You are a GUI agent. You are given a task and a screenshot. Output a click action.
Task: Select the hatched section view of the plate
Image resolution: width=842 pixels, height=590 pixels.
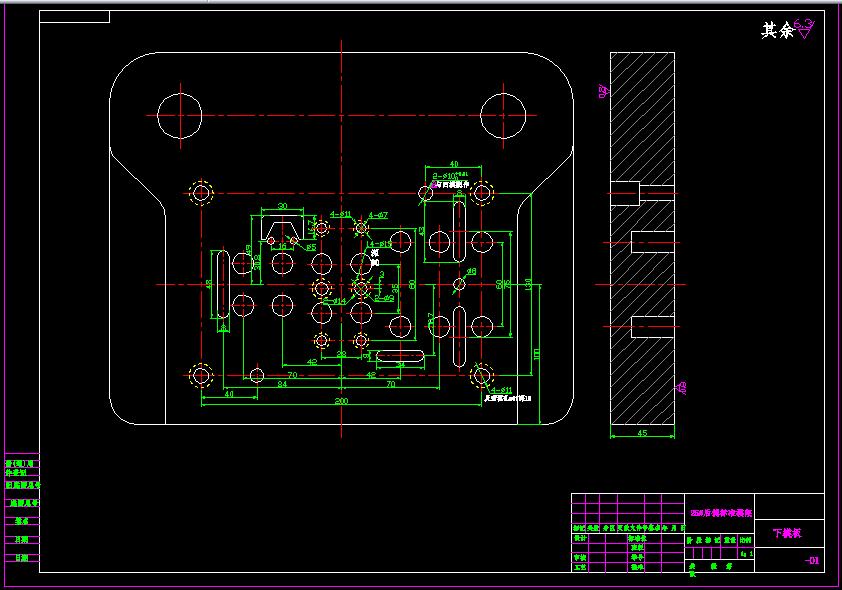642,238
